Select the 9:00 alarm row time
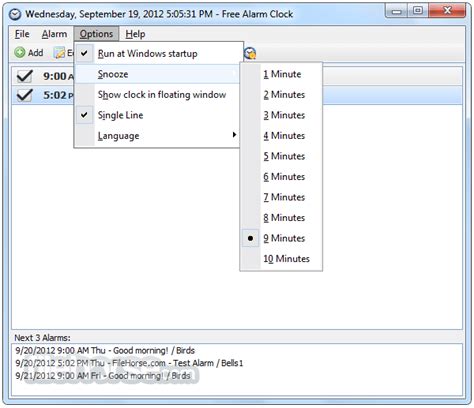474x408 pixels. (x=55, y=76)
